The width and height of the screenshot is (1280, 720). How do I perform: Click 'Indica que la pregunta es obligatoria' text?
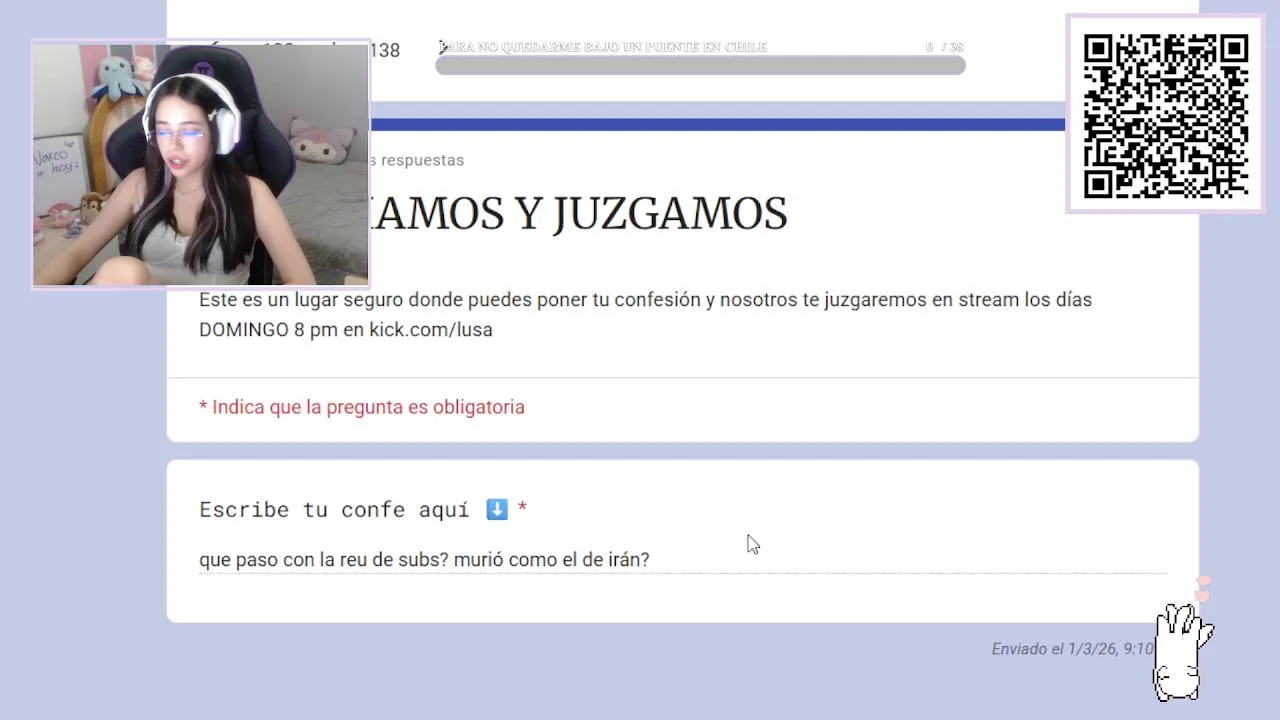[368, 407]
